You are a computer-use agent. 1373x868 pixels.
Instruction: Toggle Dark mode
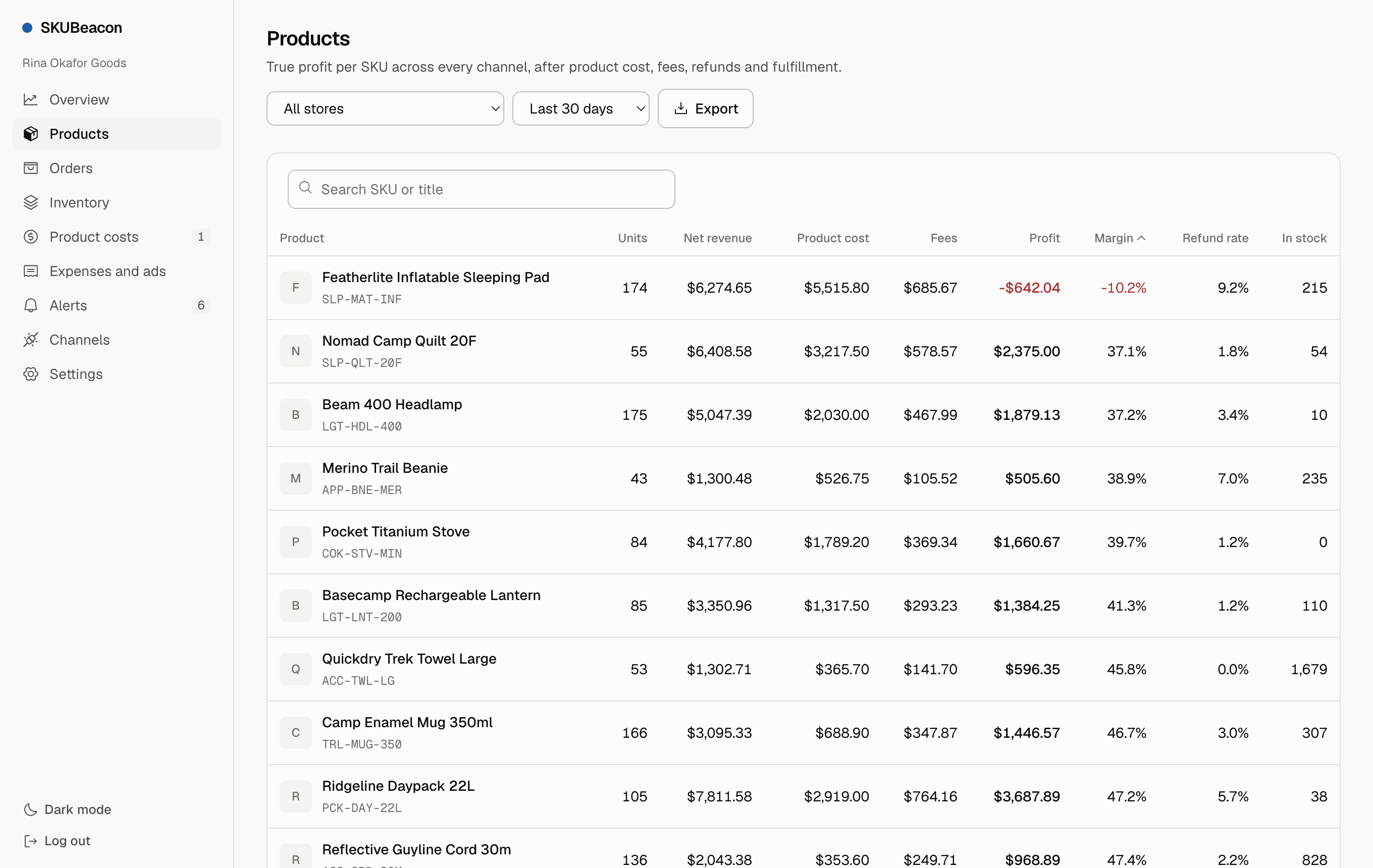pos(67,809)
